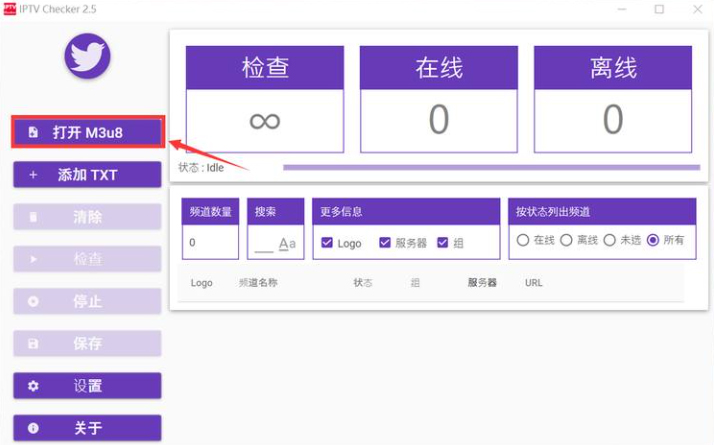
Task: Click the IPTV Checker title bar icon
Action: (x=9, y=9)
